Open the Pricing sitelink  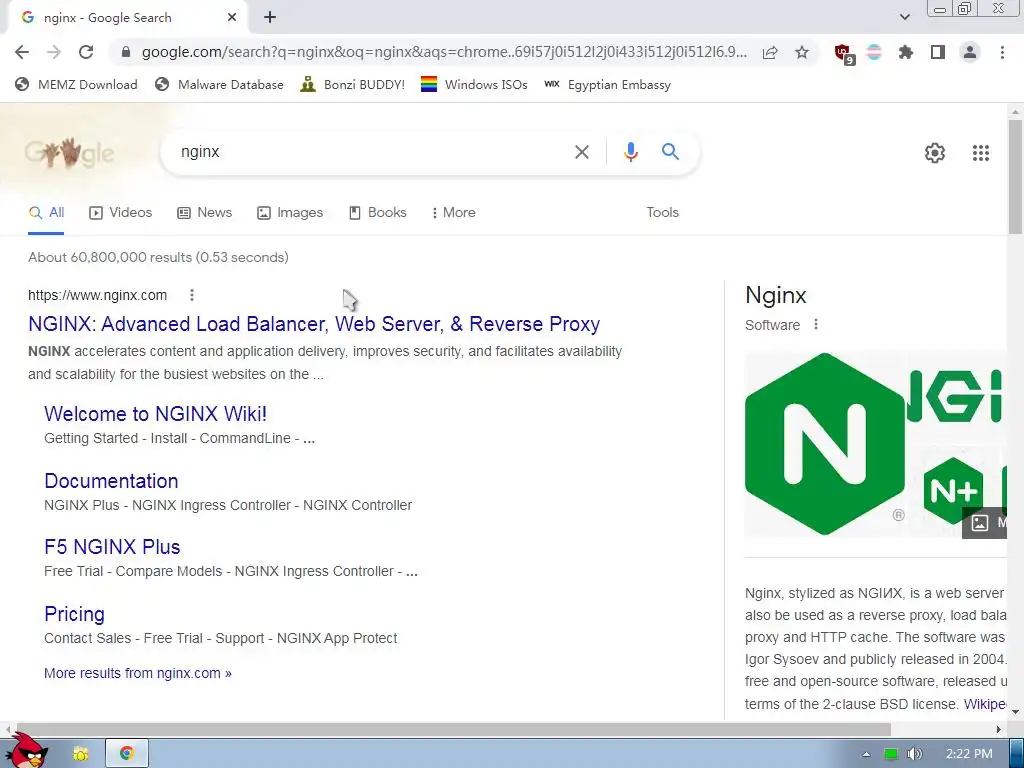coord(74,615)
